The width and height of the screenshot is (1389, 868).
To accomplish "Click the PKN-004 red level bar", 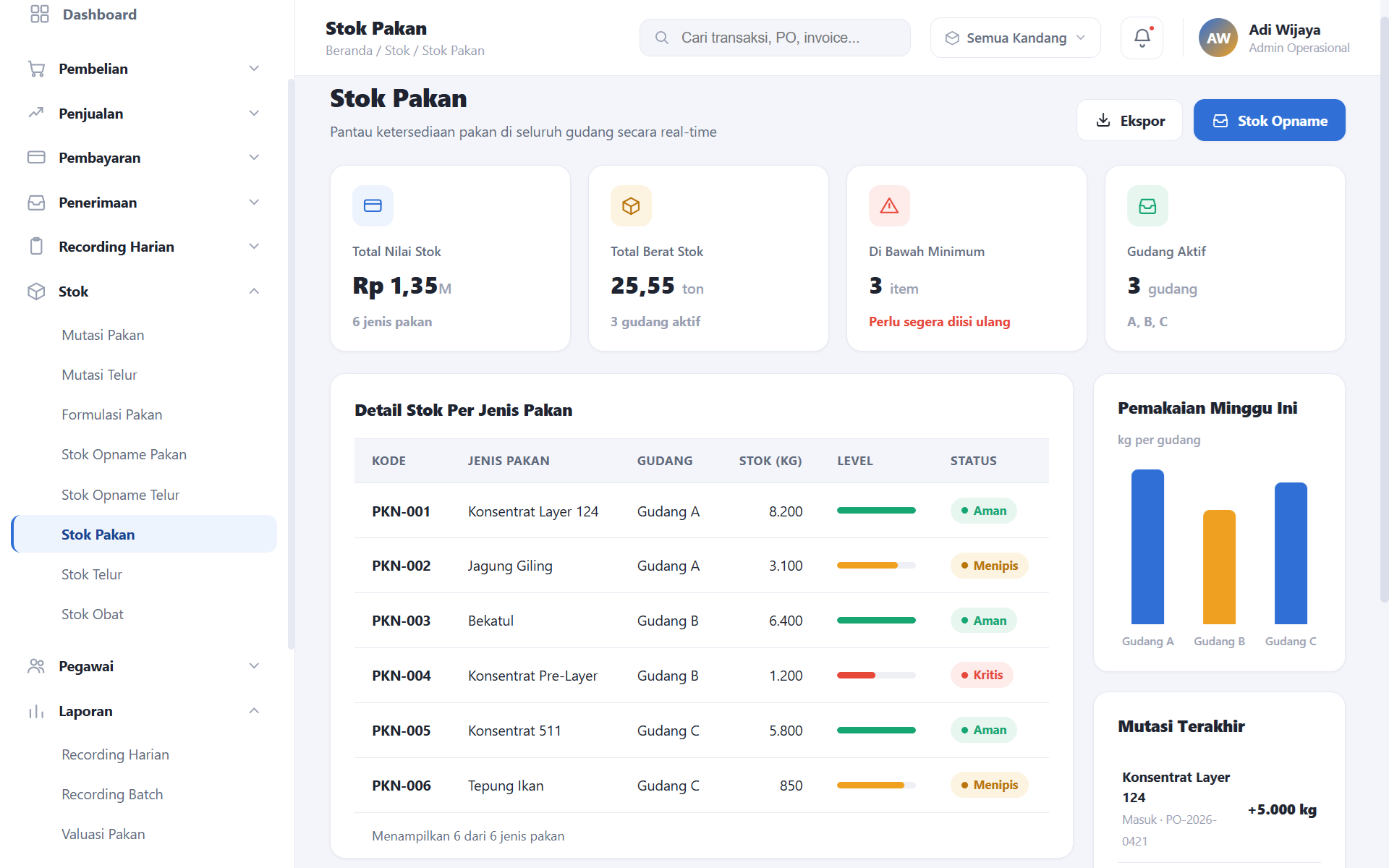I will [856, 675].
